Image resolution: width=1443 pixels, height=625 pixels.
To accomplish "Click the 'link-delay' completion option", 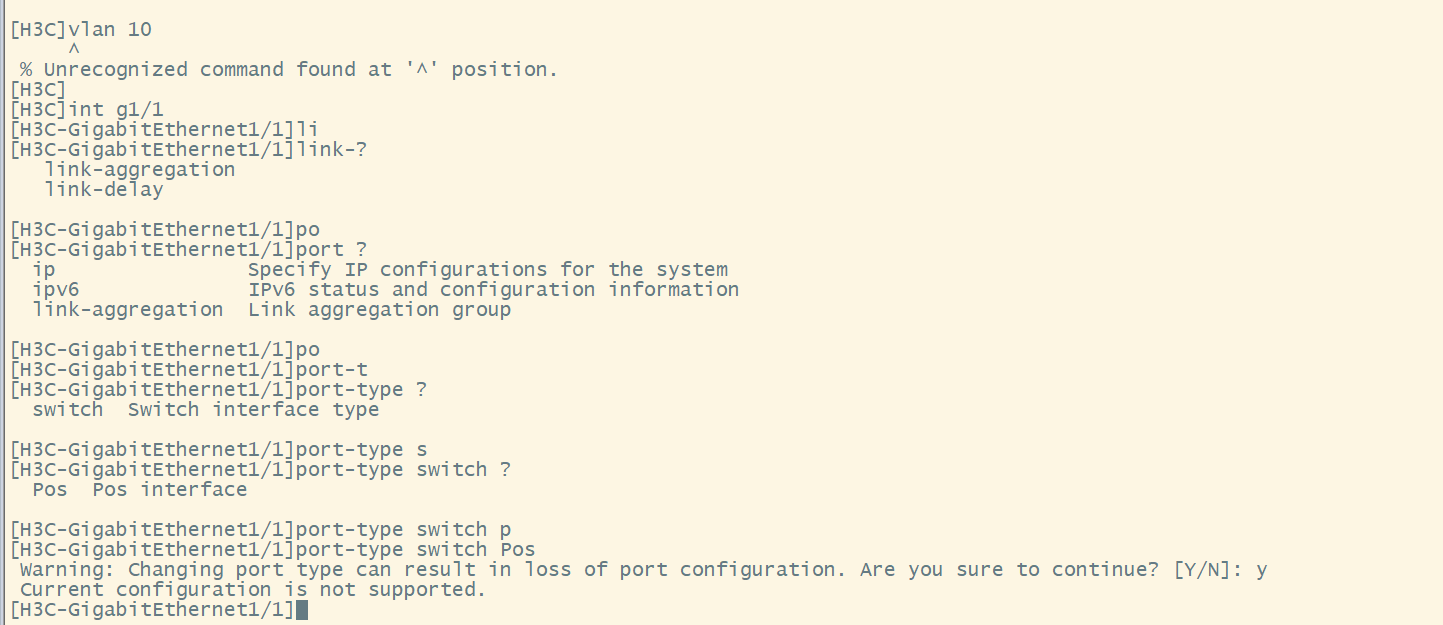I will (x=103, y=190).
